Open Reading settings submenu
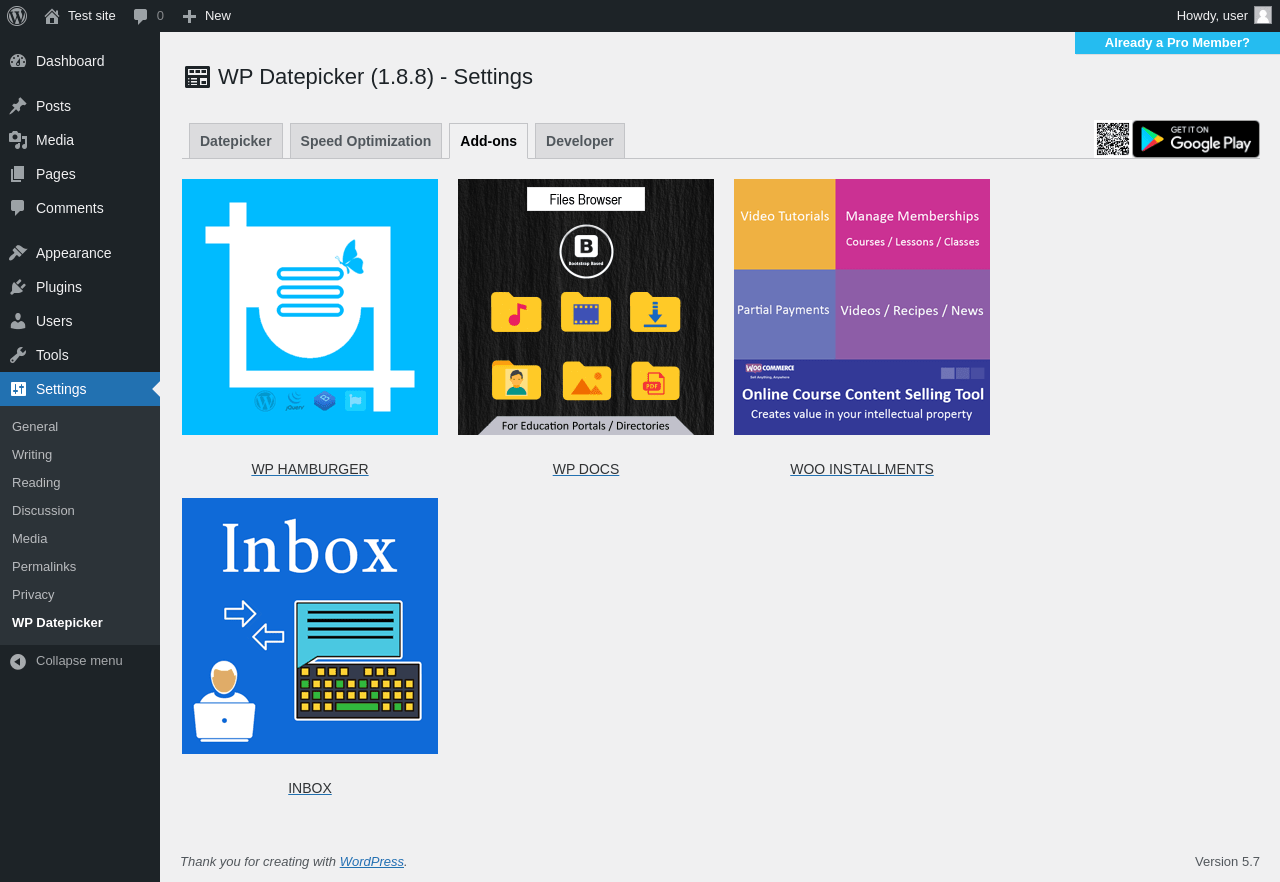 pos(80,482)
